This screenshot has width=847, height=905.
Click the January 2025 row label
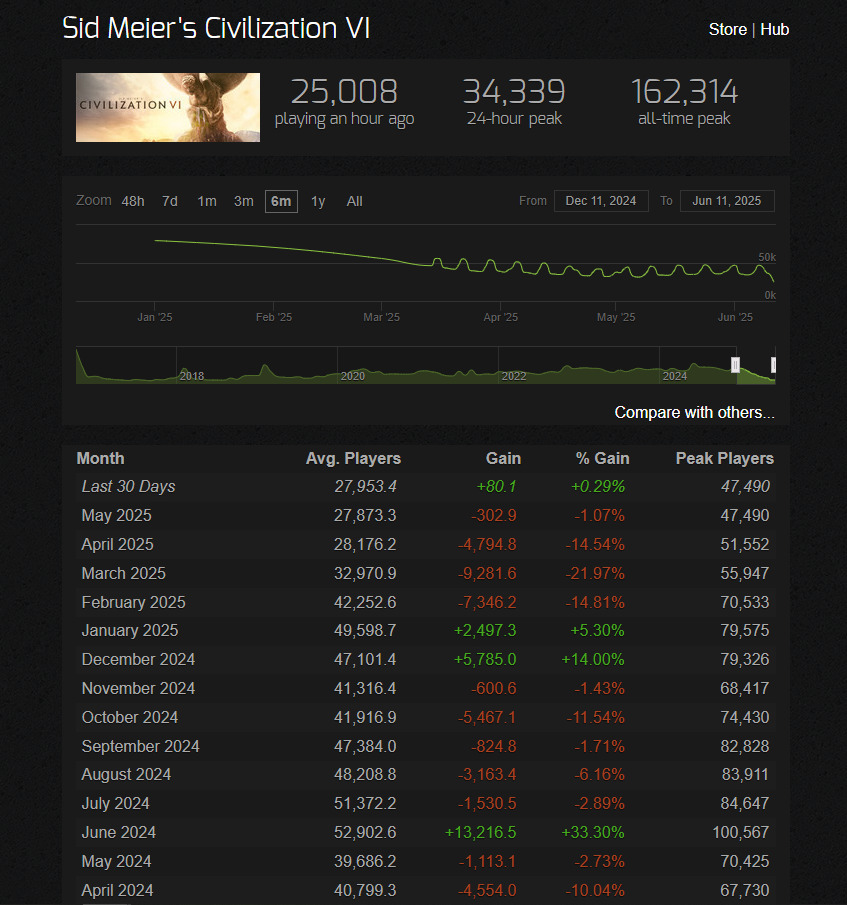coord(130,630)
